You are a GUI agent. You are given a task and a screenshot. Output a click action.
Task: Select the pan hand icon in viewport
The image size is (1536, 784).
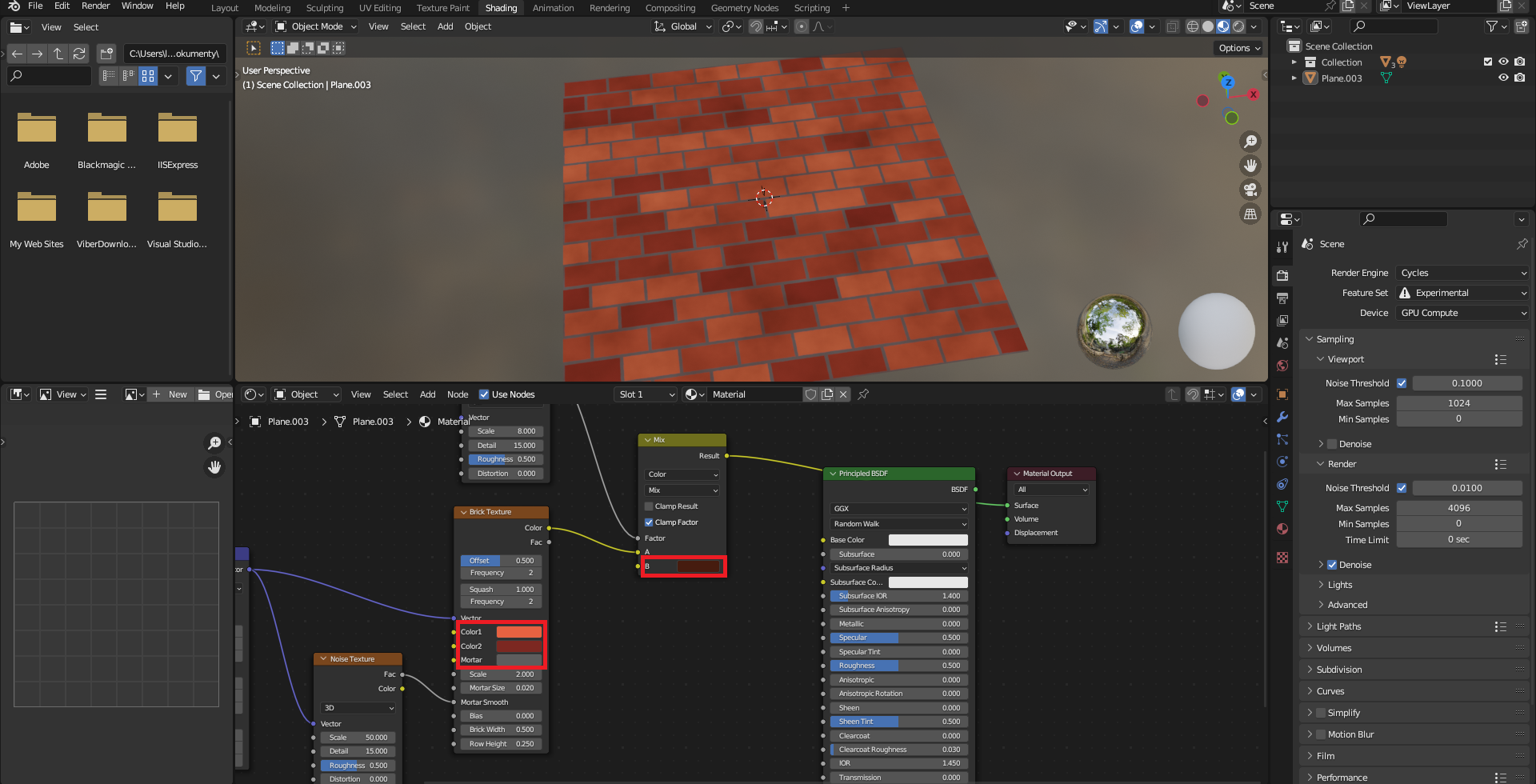[1250, 166]
